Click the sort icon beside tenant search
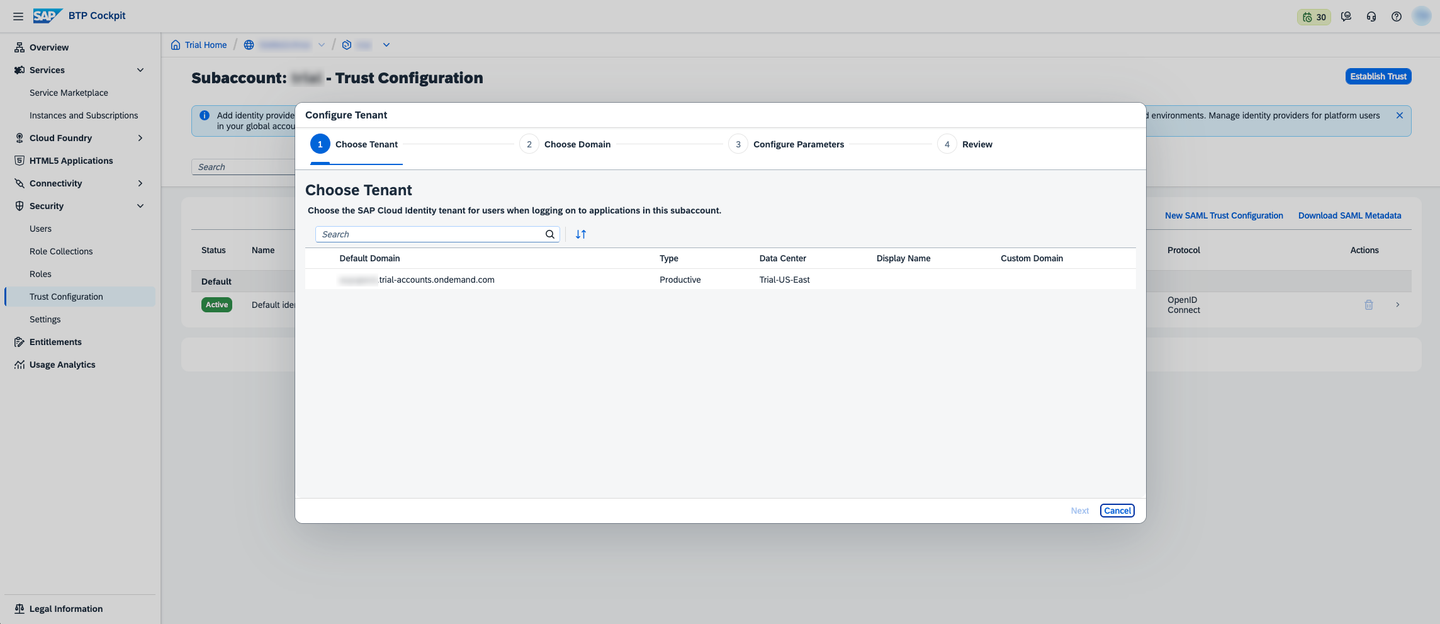 (581, 234)
